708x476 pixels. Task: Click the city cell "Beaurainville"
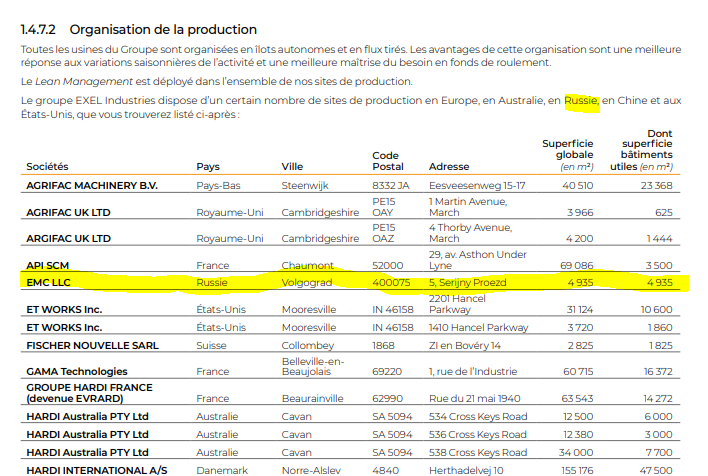312,399
